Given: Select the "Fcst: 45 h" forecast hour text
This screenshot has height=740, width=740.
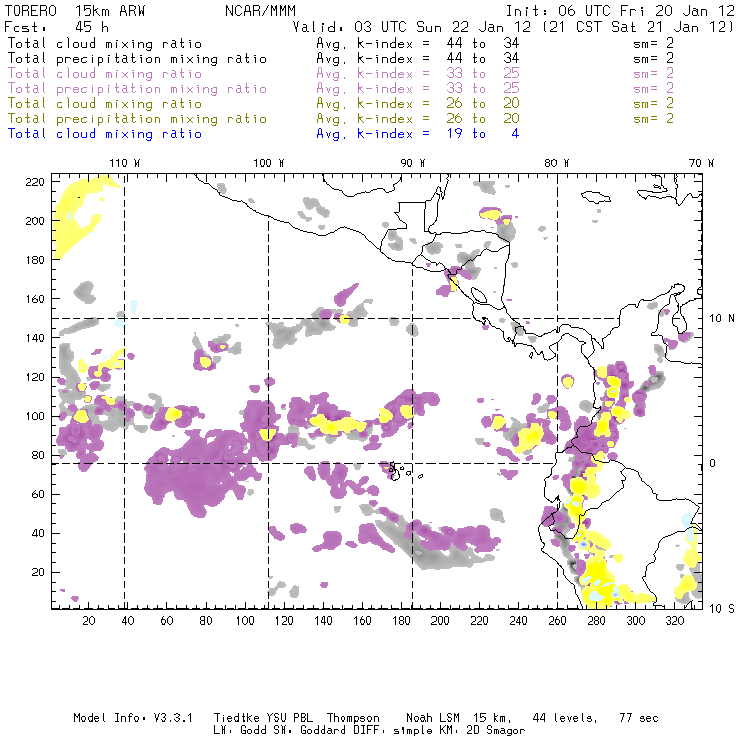Looking at the screenshot, I should pyautogui.click(x=56, y=27).
